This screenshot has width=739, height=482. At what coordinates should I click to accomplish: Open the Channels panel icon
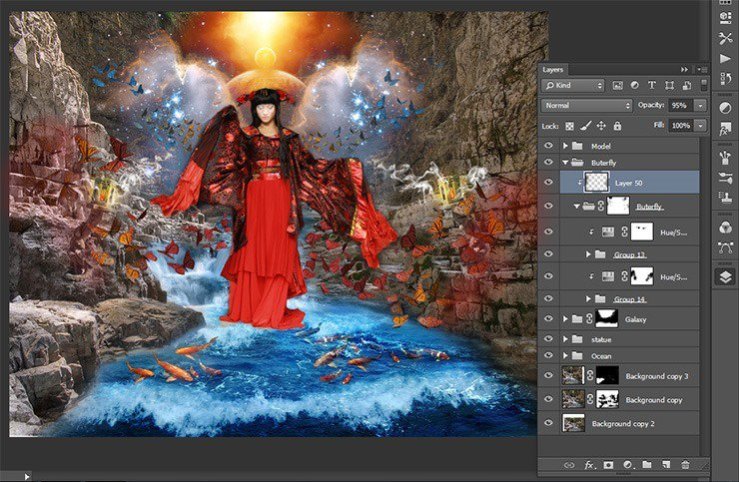coord(725,228)
